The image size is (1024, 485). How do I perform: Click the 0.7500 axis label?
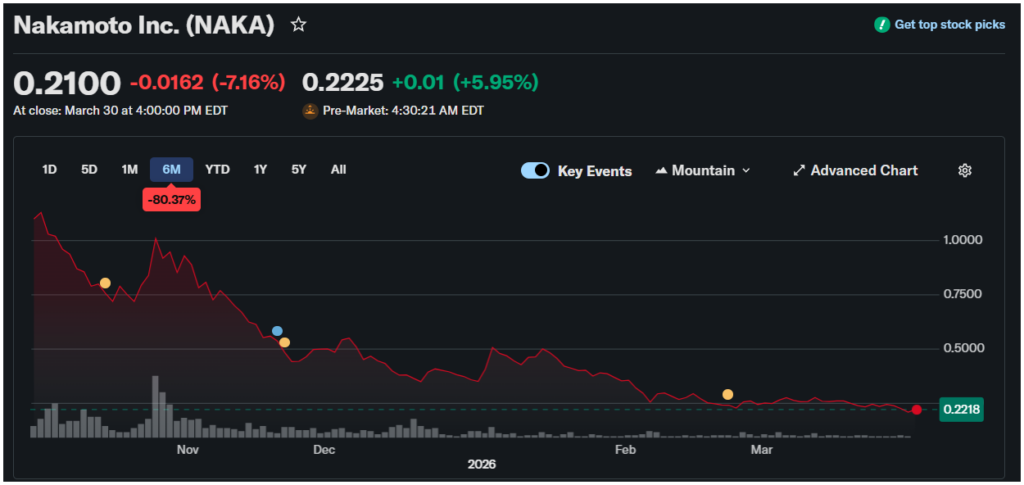coord(963,294)
